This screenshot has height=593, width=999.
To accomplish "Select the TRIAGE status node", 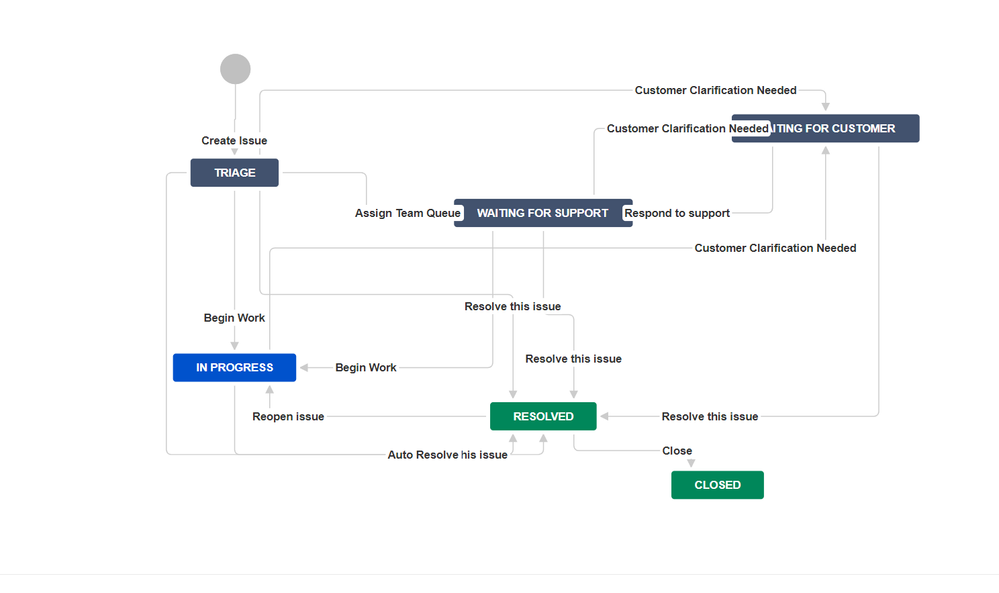I will point(234,172).
